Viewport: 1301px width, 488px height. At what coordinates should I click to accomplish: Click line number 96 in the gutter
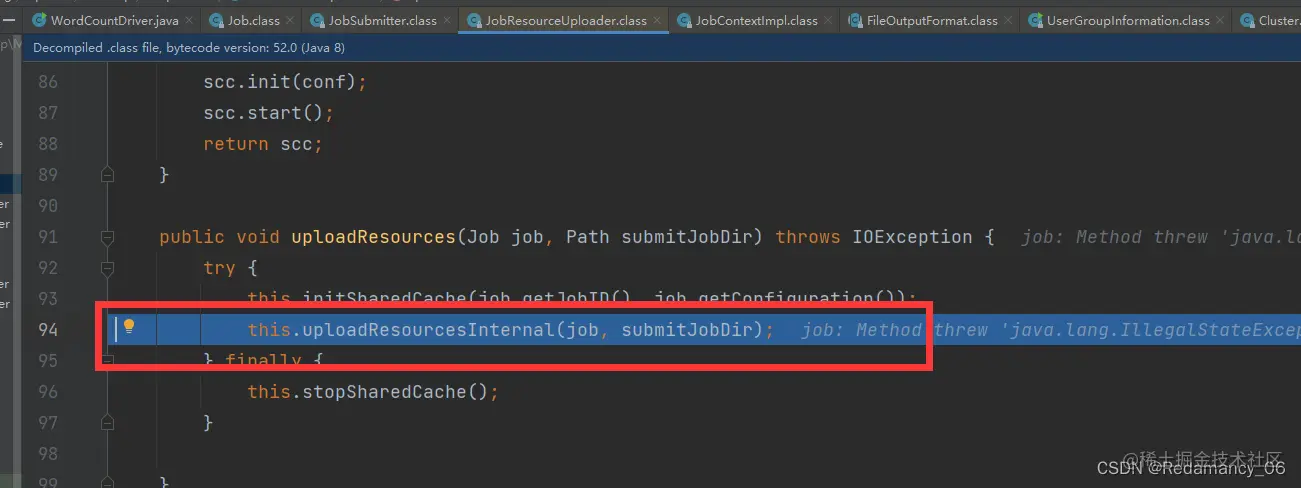tap(48, 392)
